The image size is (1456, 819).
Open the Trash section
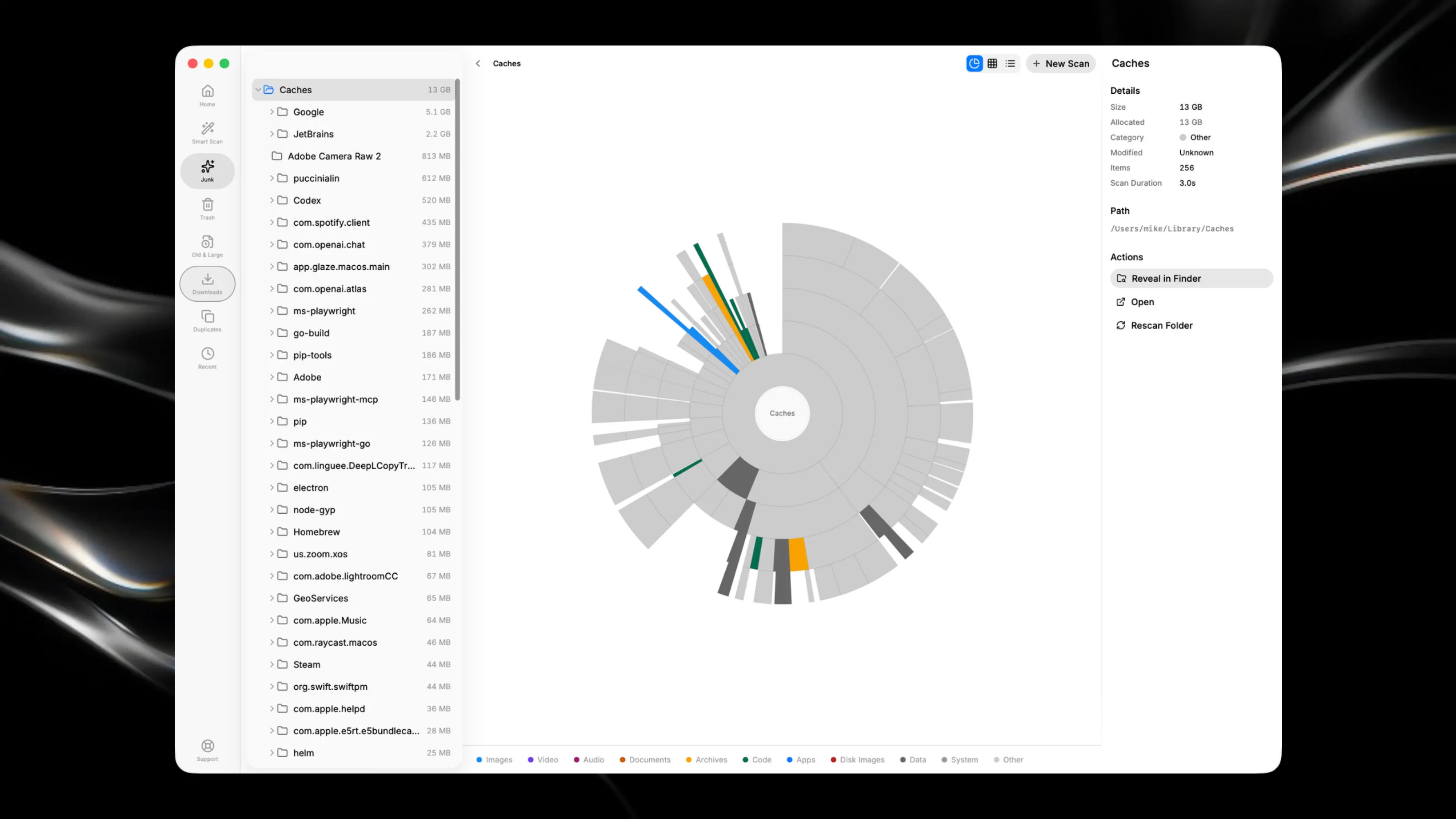point(207,208)
